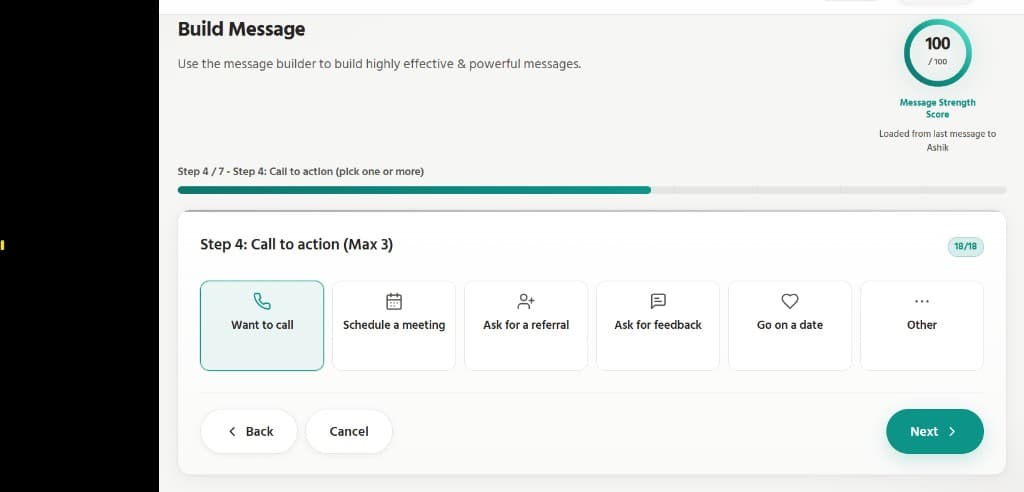Choose the "Ask for feedback" text

pyautogui.click(x=658, y=325)
